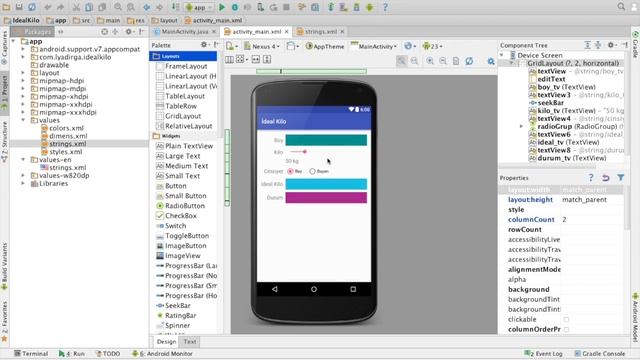Show Properties help question mark icon

(591, 178)
